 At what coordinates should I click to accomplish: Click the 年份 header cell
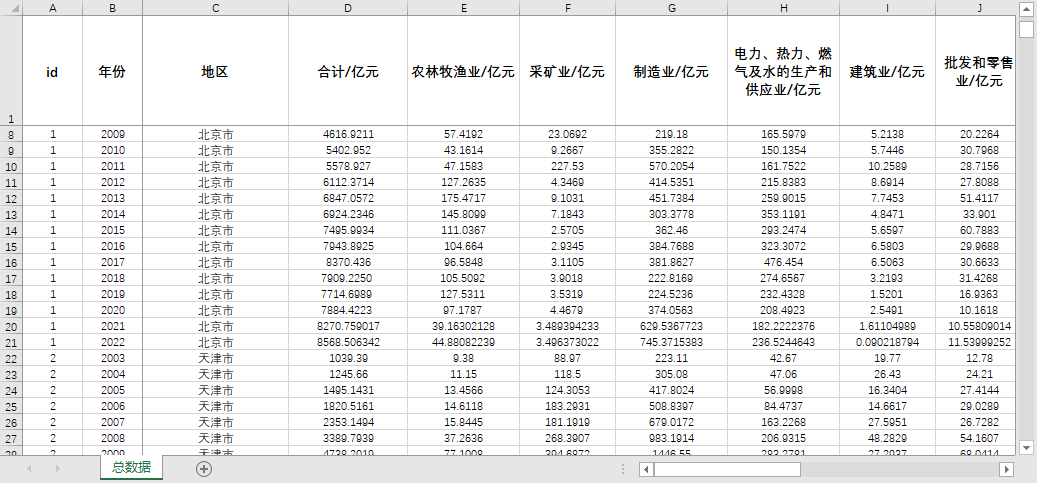[x=112, y=71]
